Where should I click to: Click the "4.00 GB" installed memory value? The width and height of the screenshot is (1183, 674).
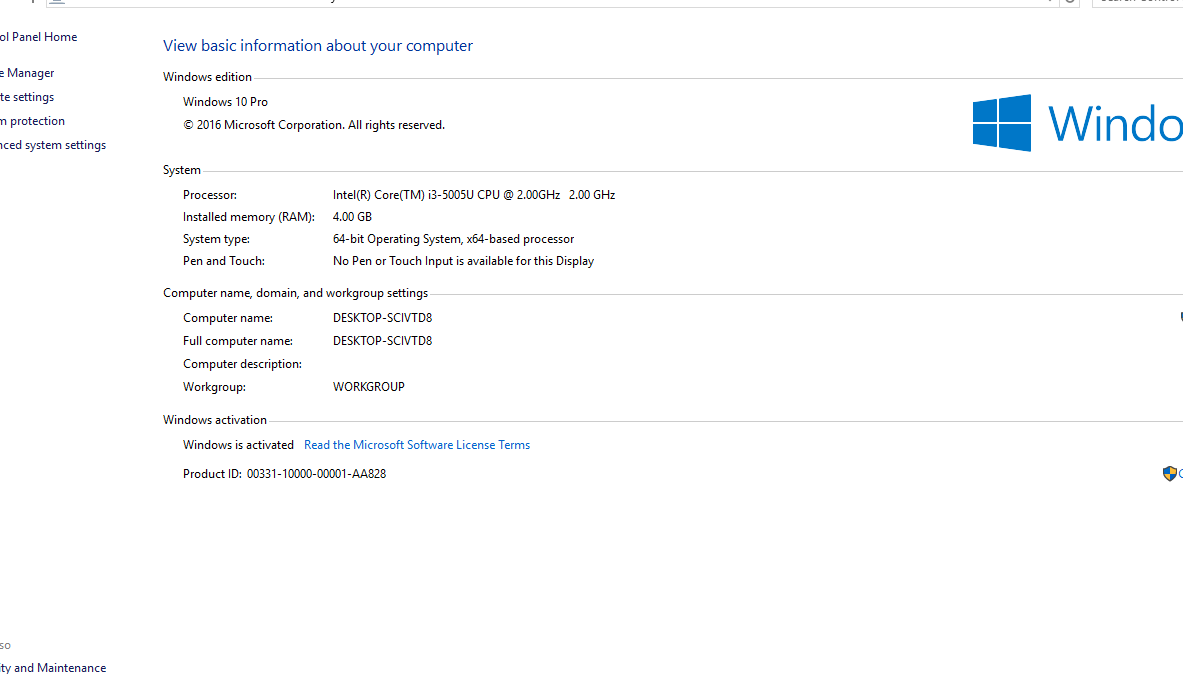pos(352,217)
